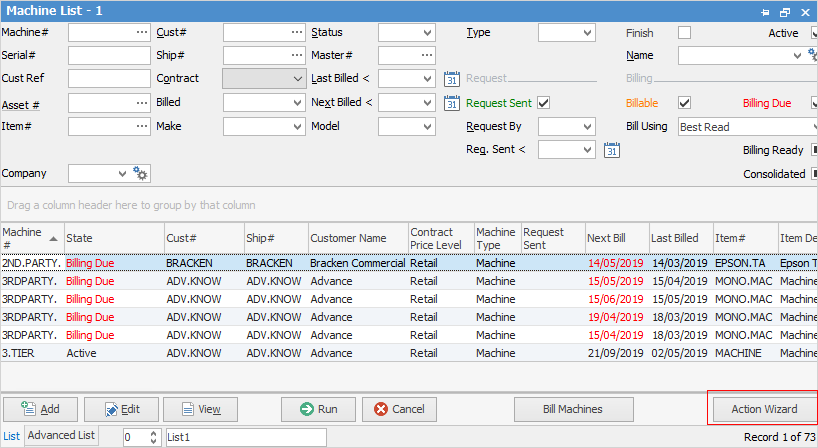The image size is (818, 448).
Task: Open calendar picker for Next Billed date
Action: click(451, 103)
